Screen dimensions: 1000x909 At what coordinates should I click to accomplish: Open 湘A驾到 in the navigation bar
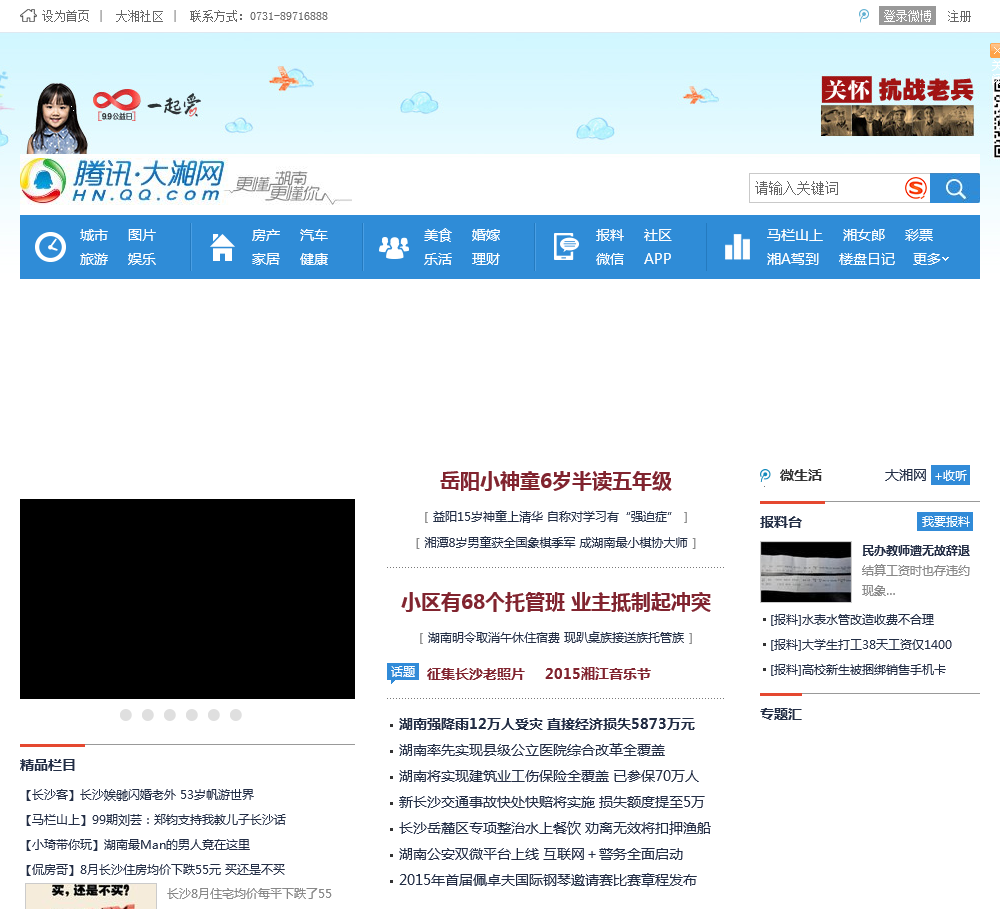793,259
